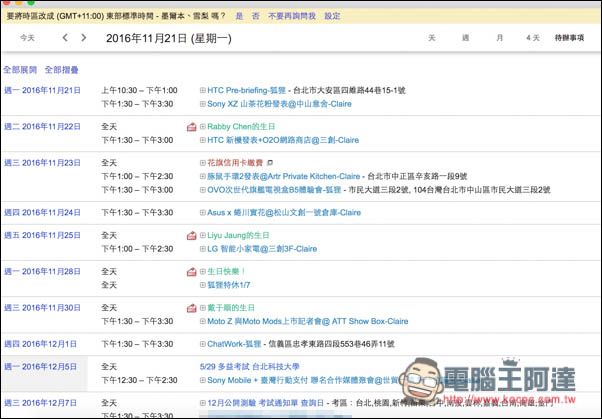Image resolution: width=602 pixels, height=419 pixels.
Task: Jump to 今天 (today)
Action: (x=27, y=38)
